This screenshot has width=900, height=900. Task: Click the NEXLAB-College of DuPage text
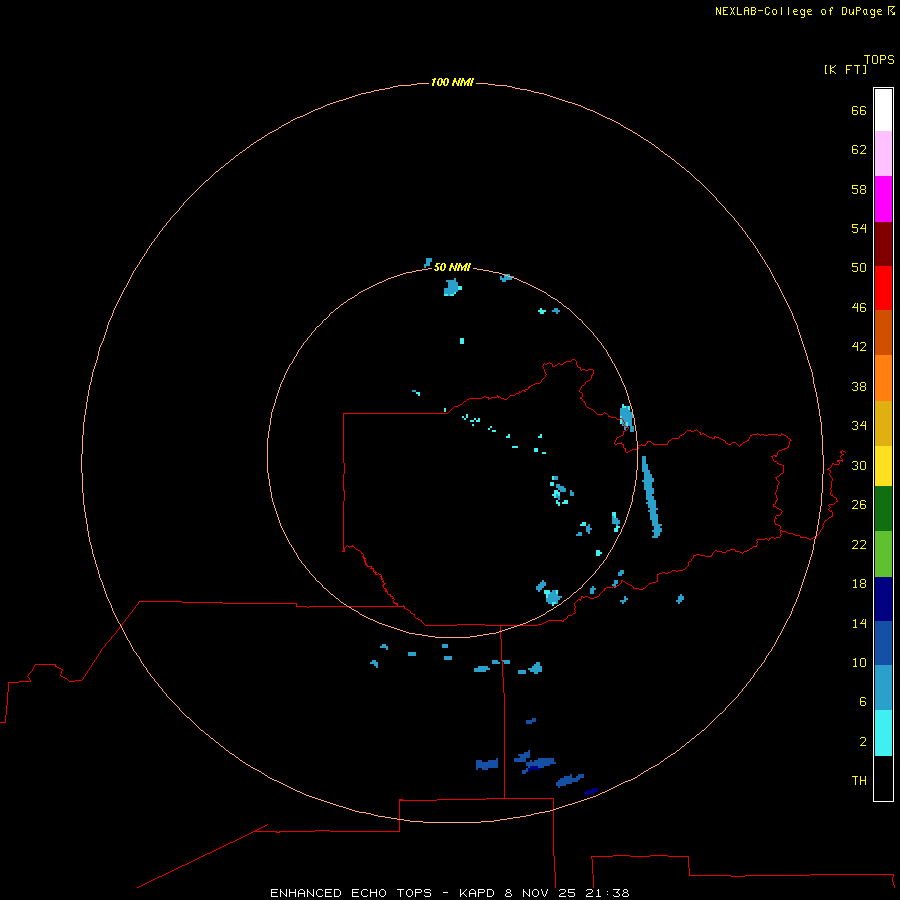click(x=800, y=11)
